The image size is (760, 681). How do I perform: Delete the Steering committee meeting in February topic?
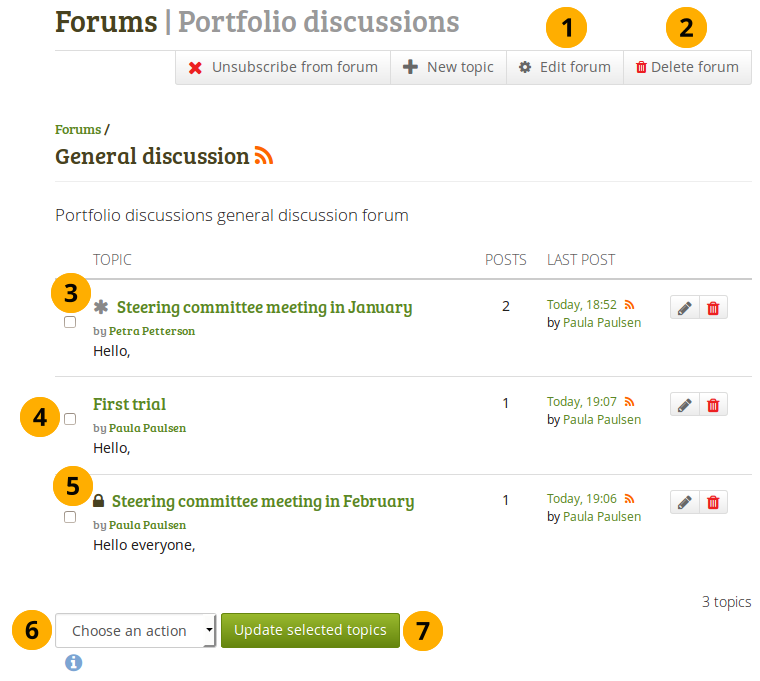(x=713, y=502)
